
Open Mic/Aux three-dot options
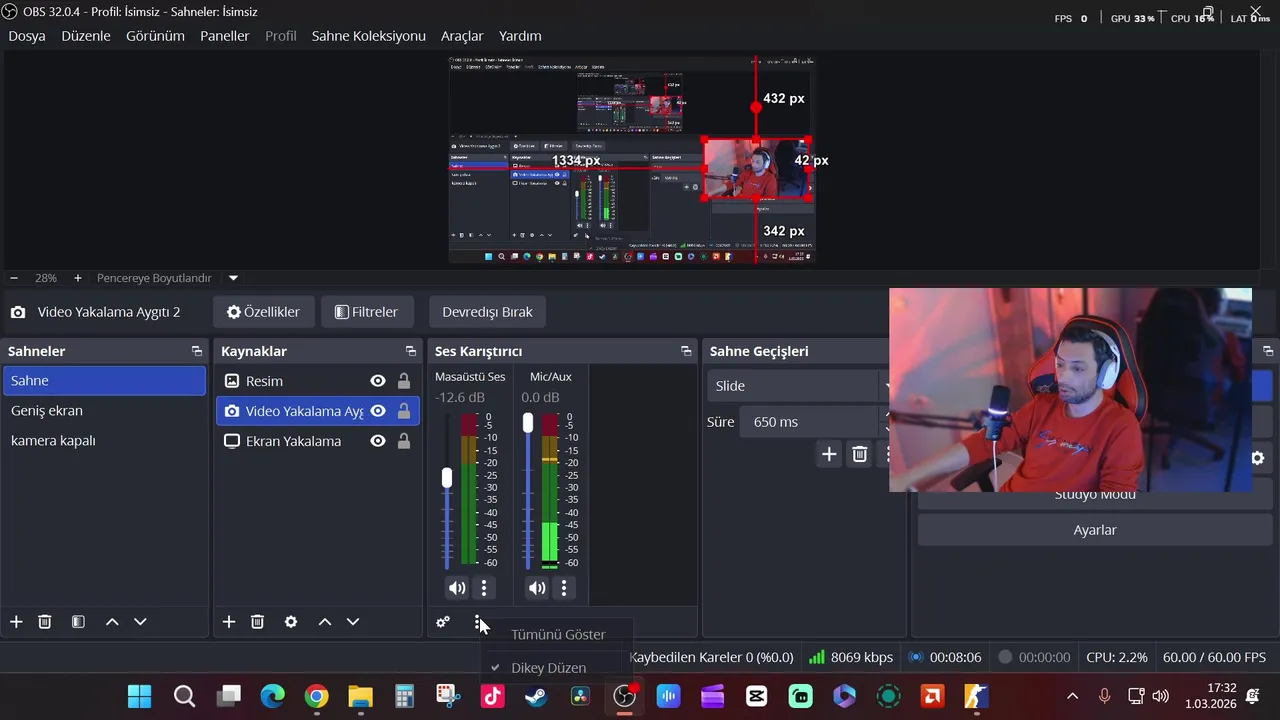(x=564, y=588)
